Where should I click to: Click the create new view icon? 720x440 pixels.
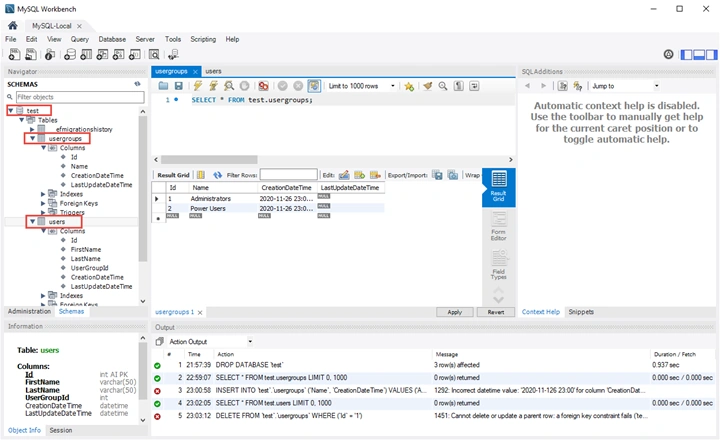(x=102, y=55)
